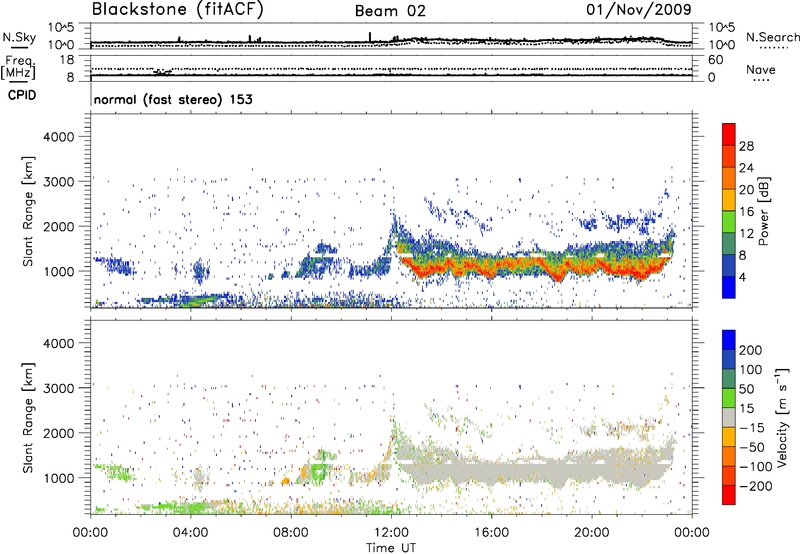Image resolution: width=800 pixels, height=554 pixels.
Task: Click the 'N.Sky' legend label
Action: coord(19,37)
